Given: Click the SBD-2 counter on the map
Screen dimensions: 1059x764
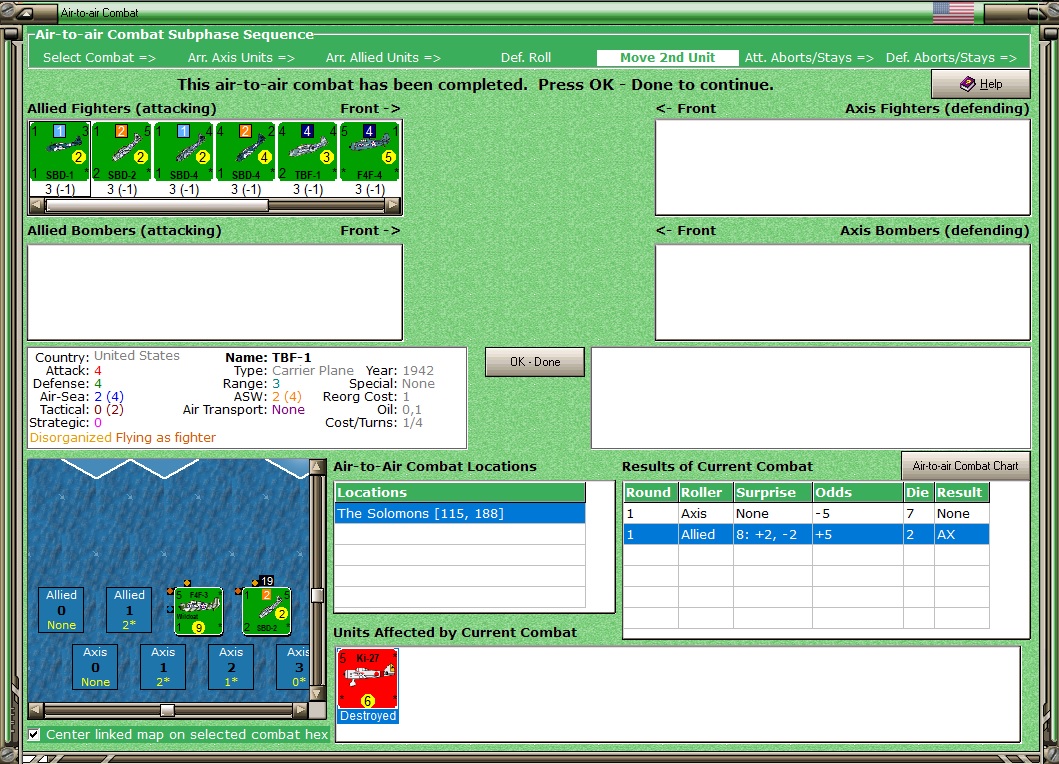Looking at the screenshot, I should [x=267, y=611].
